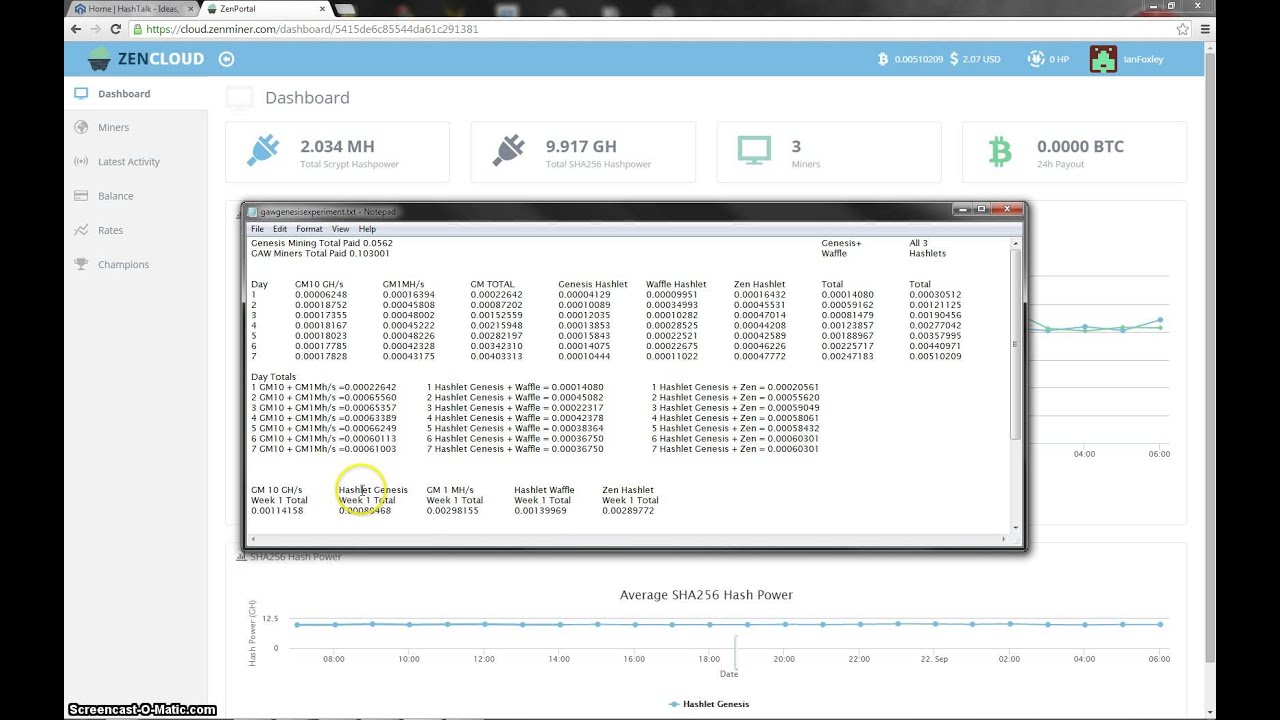Click the browser forward arrow
Viewport: 1280px width, 720px height.
96,29
